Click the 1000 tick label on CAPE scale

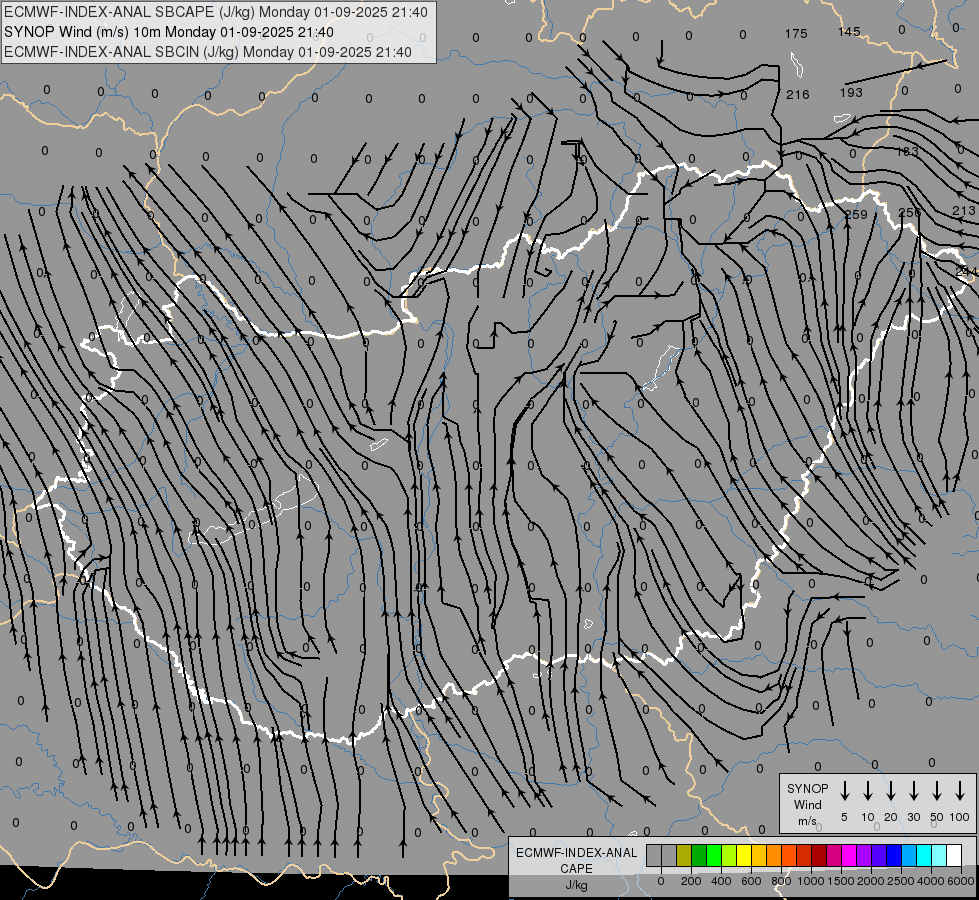(811, 881)
